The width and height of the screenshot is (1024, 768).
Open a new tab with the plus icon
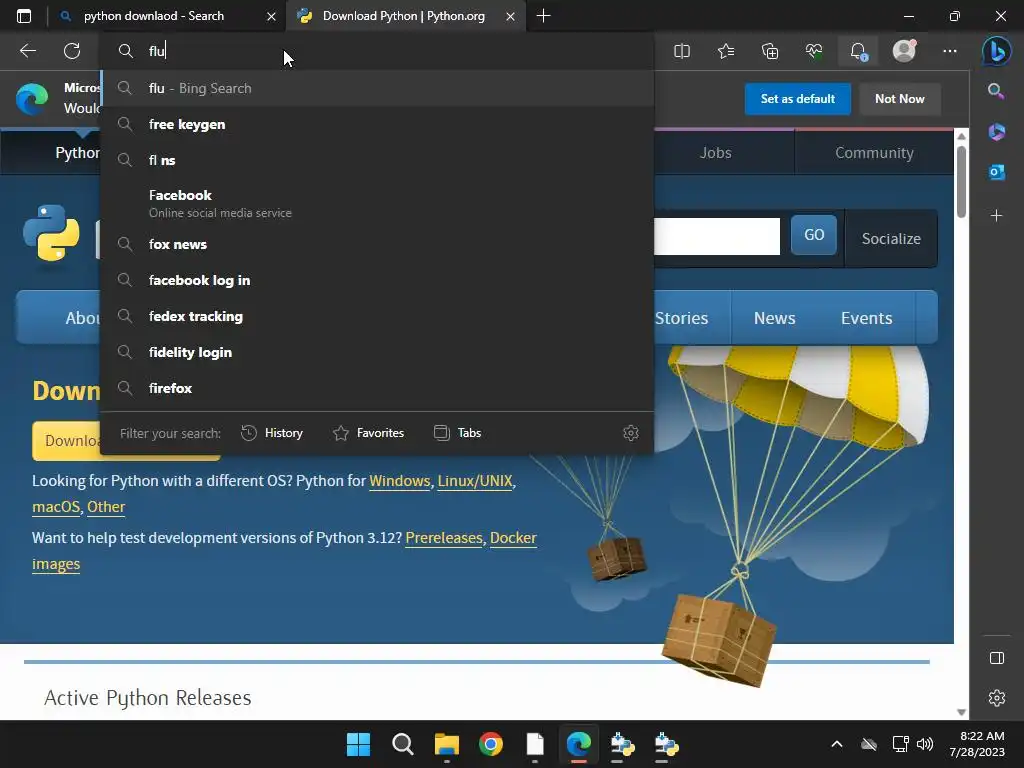coord(543,16)
